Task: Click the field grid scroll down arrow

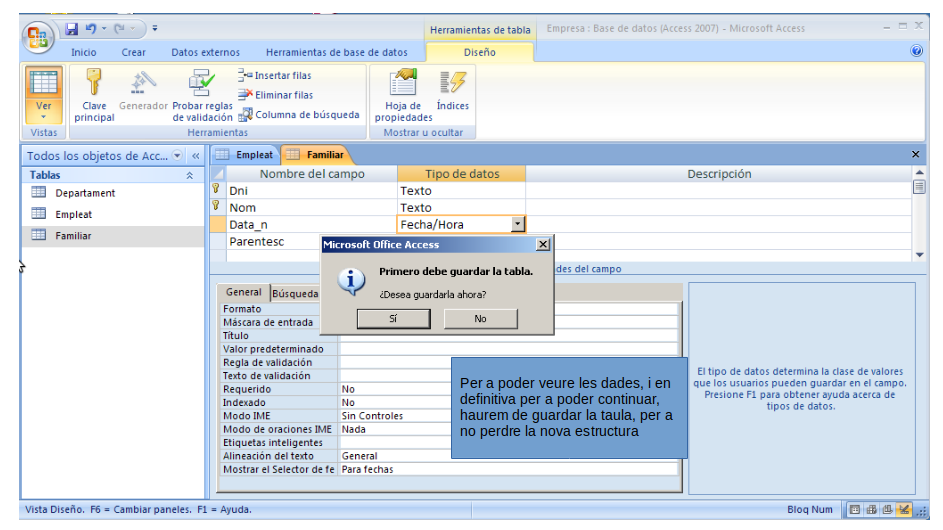Action: tap(919, 255)
